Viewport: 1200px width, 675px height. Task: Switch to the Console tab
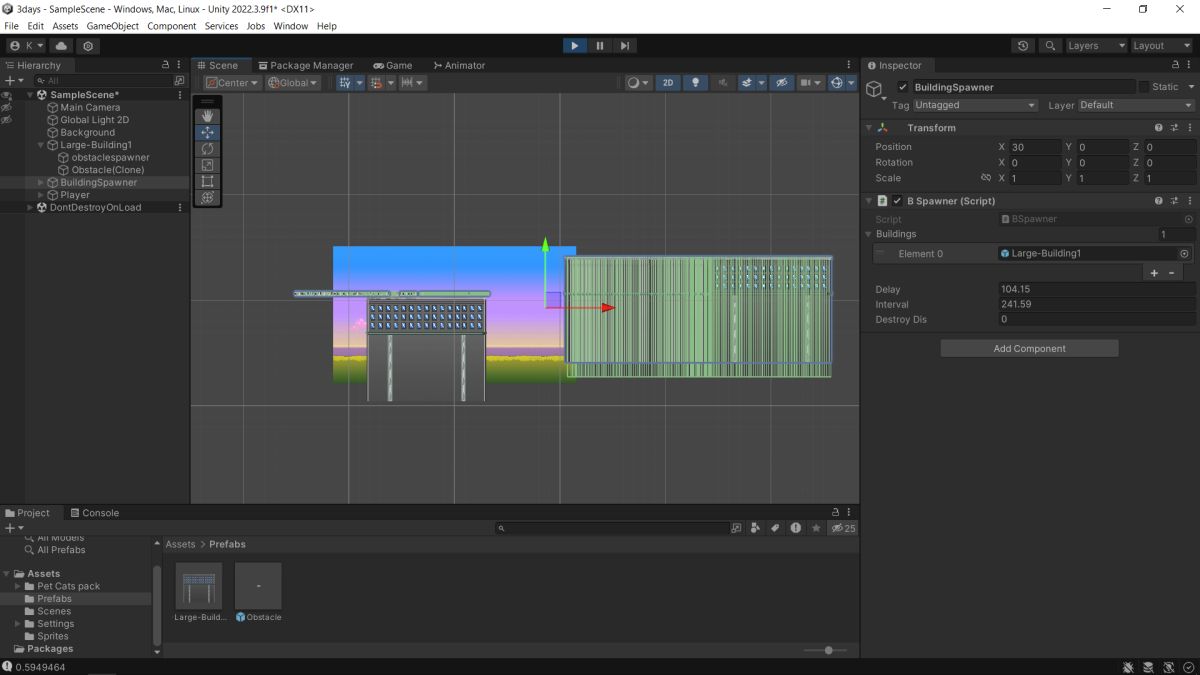94,513
